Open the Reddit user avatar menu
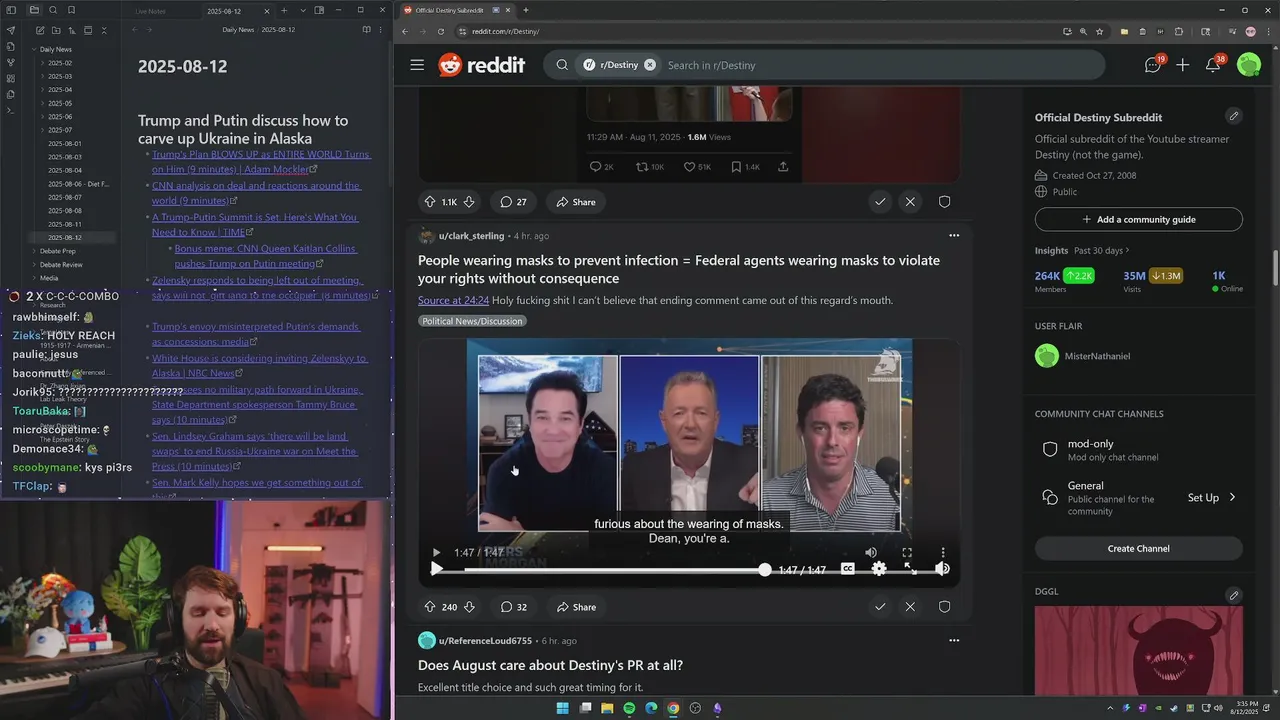The width and height of the screenshot is (1280, 720). 1249,65
